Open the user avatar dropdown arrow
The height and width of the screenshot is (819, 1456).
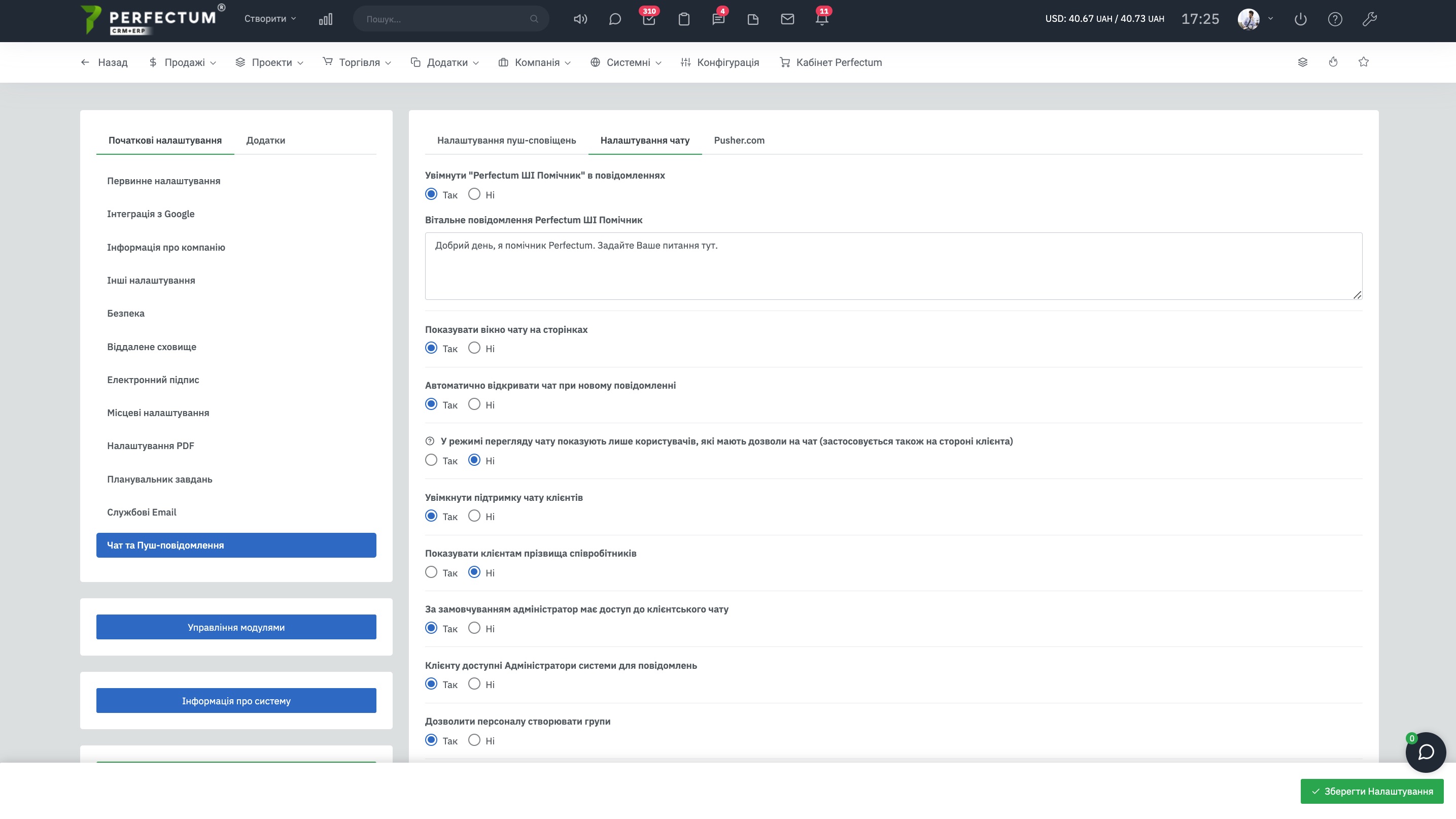coord(1271,19)
